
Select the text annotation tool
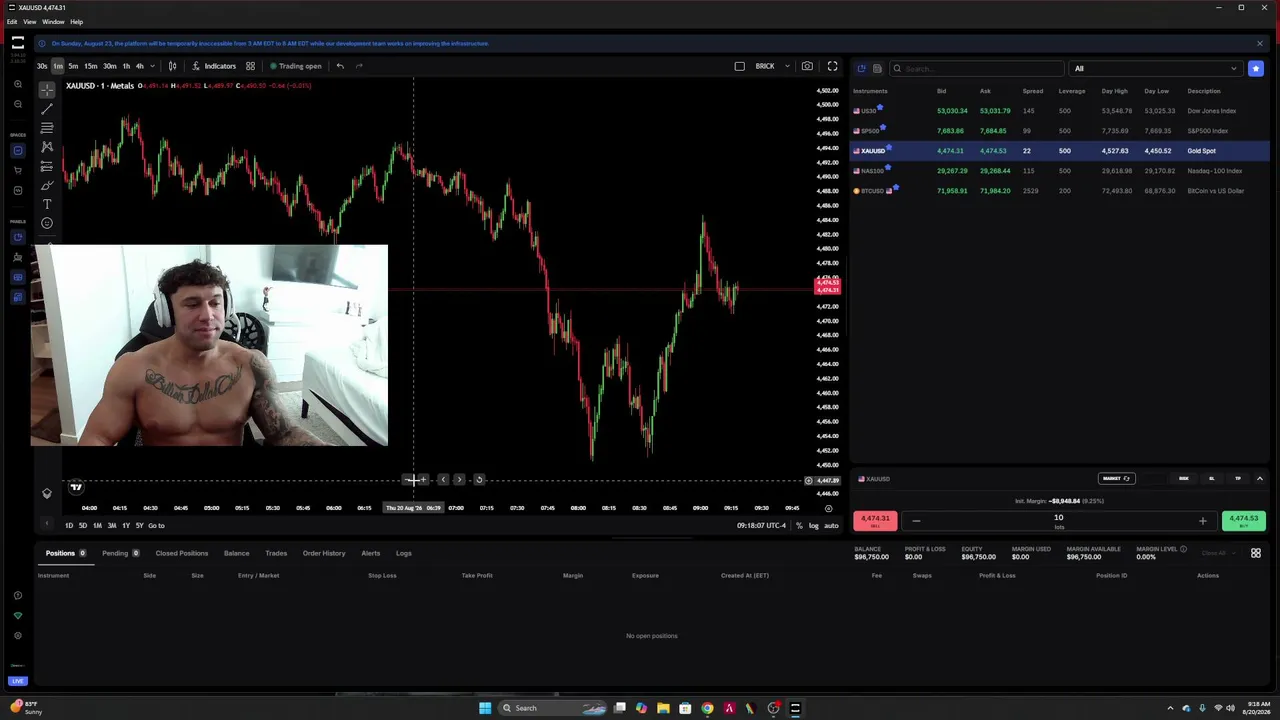tap(47, 204)
